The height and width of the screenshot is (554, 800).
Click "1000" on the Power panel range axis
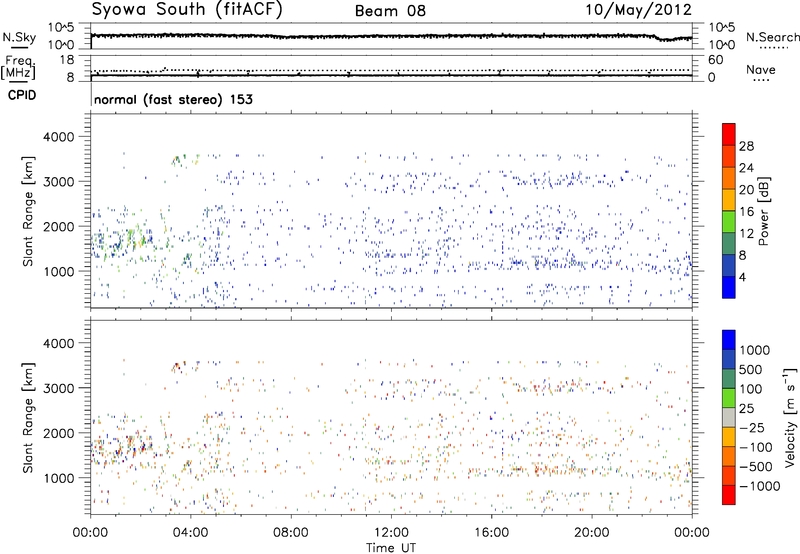(x=58, y=271)
